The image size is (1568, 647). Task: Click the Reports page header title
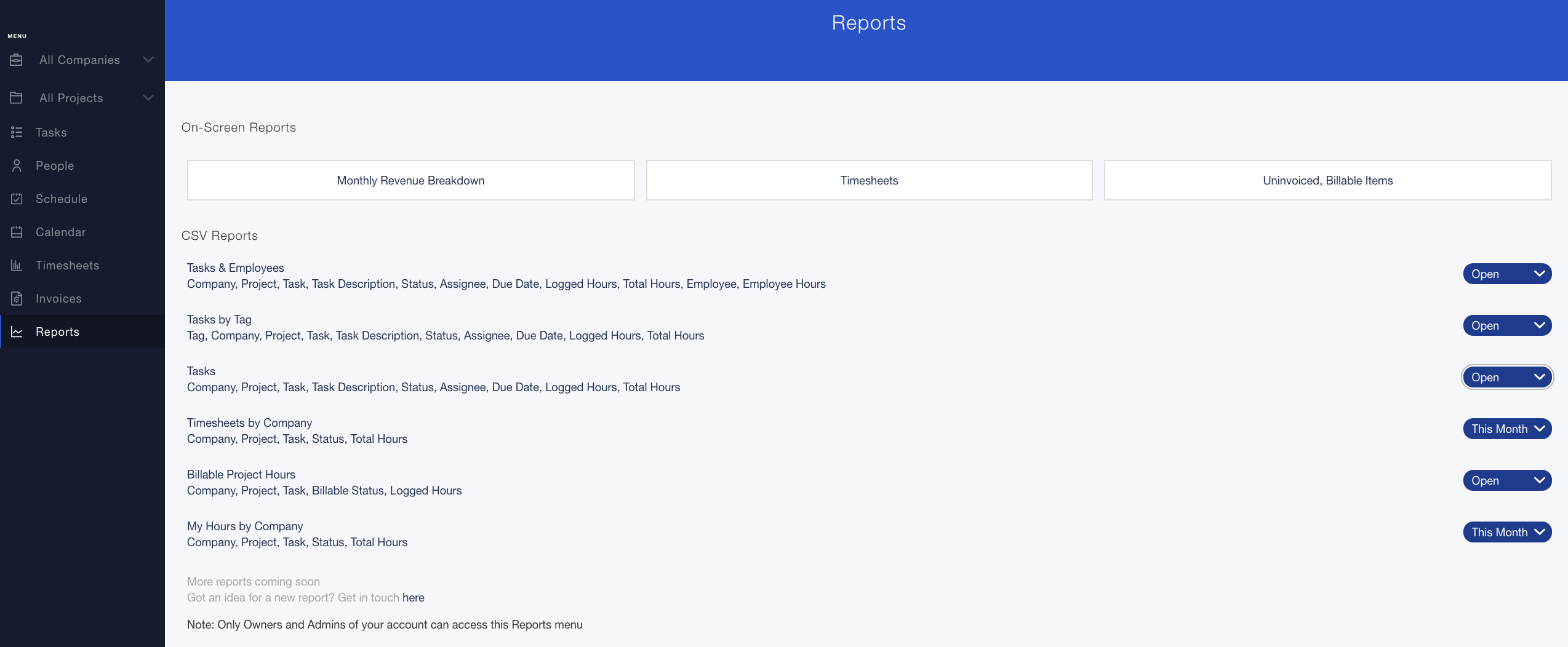click(868, 23)
